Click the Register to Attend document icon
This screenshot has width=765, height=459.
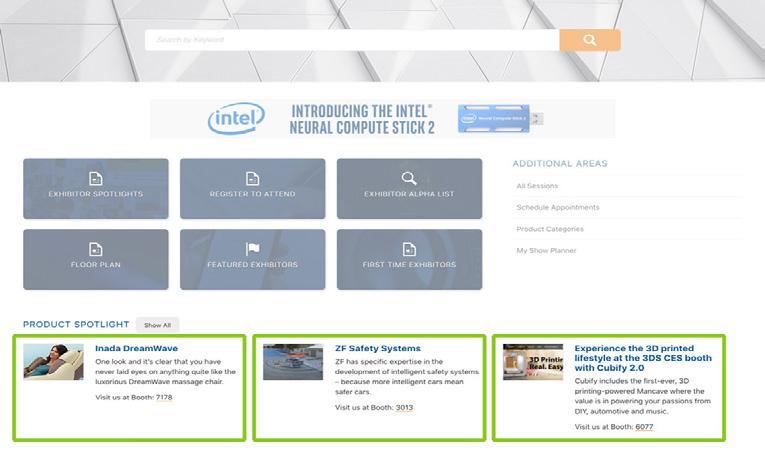pyautogui.click(x=252, y=179)
